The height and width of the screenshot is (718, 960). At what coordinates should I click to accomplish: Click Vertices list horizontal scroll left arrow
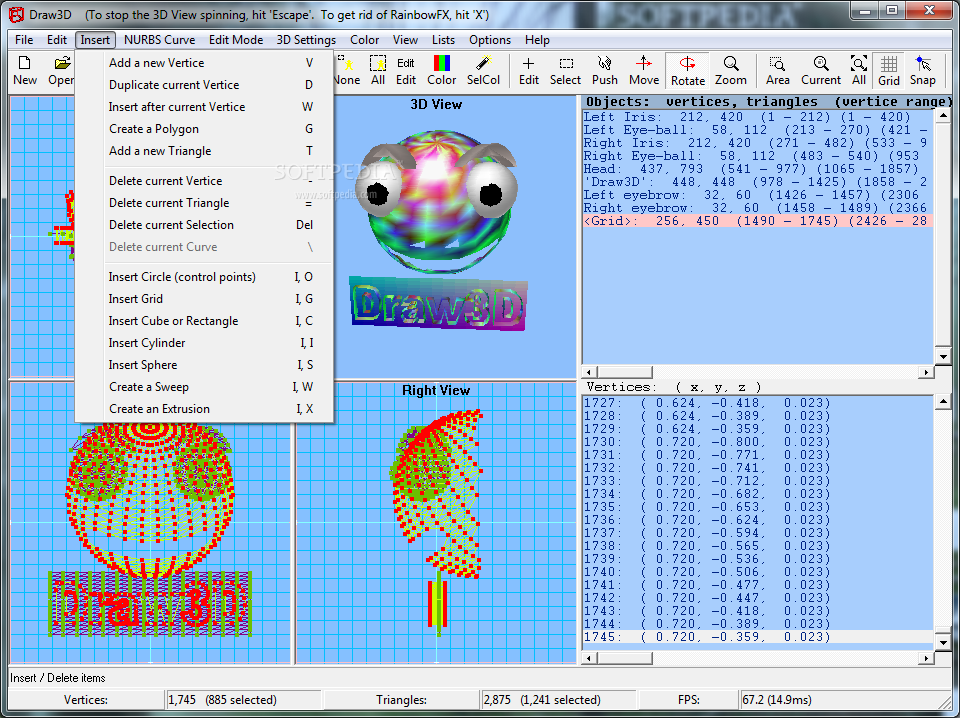click(590, 658)
